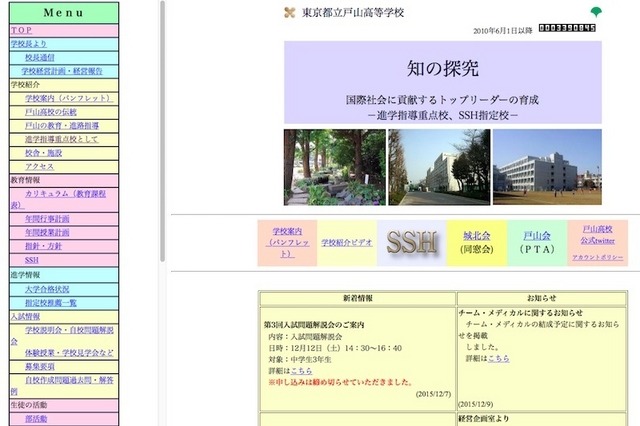This screenshot has width=640, height=426.
Task: Open the TOP menu link
Action: pos(21,30)
